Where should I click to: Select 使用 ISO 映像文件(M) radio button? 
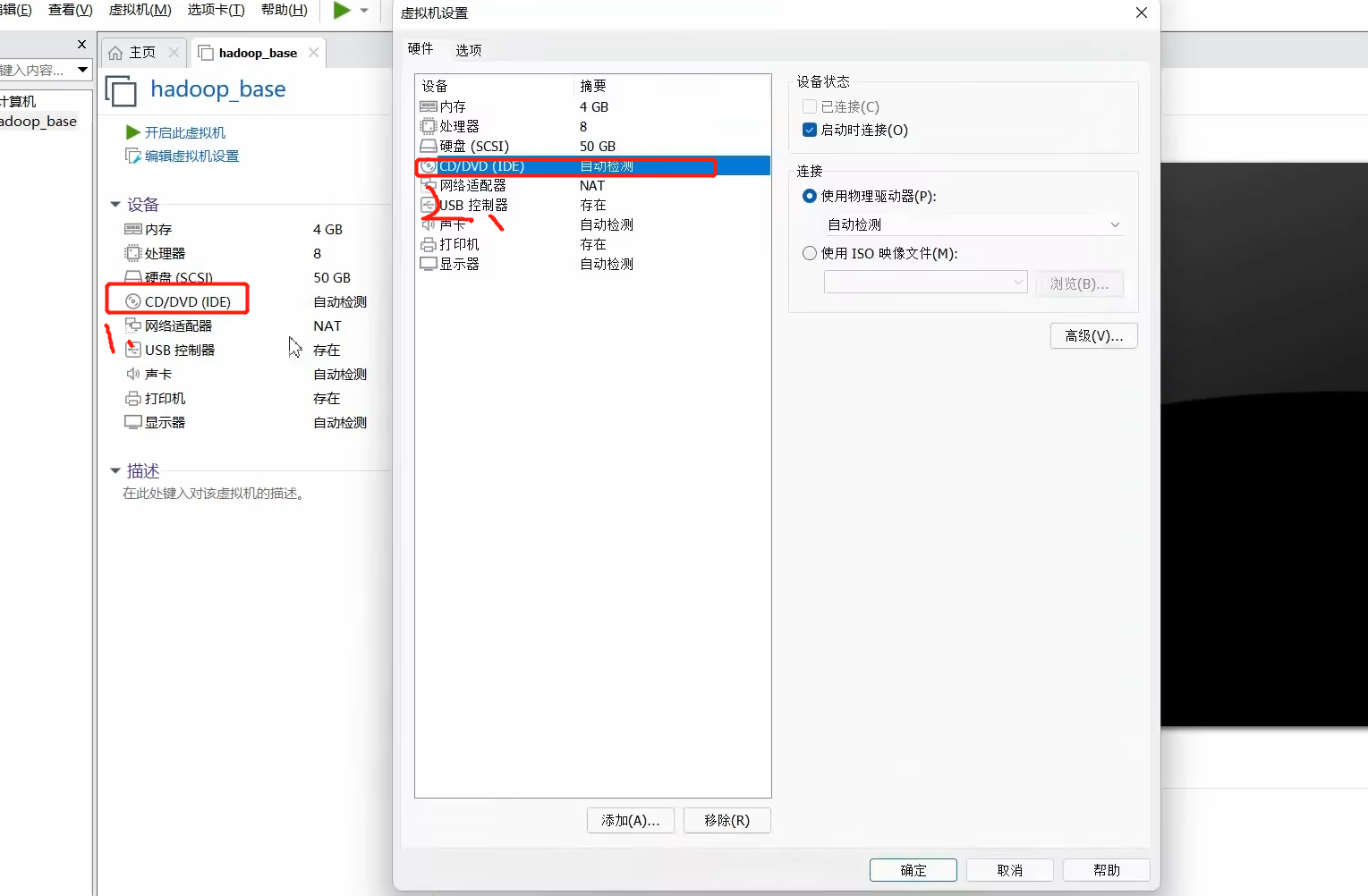[x=810, y=253]
